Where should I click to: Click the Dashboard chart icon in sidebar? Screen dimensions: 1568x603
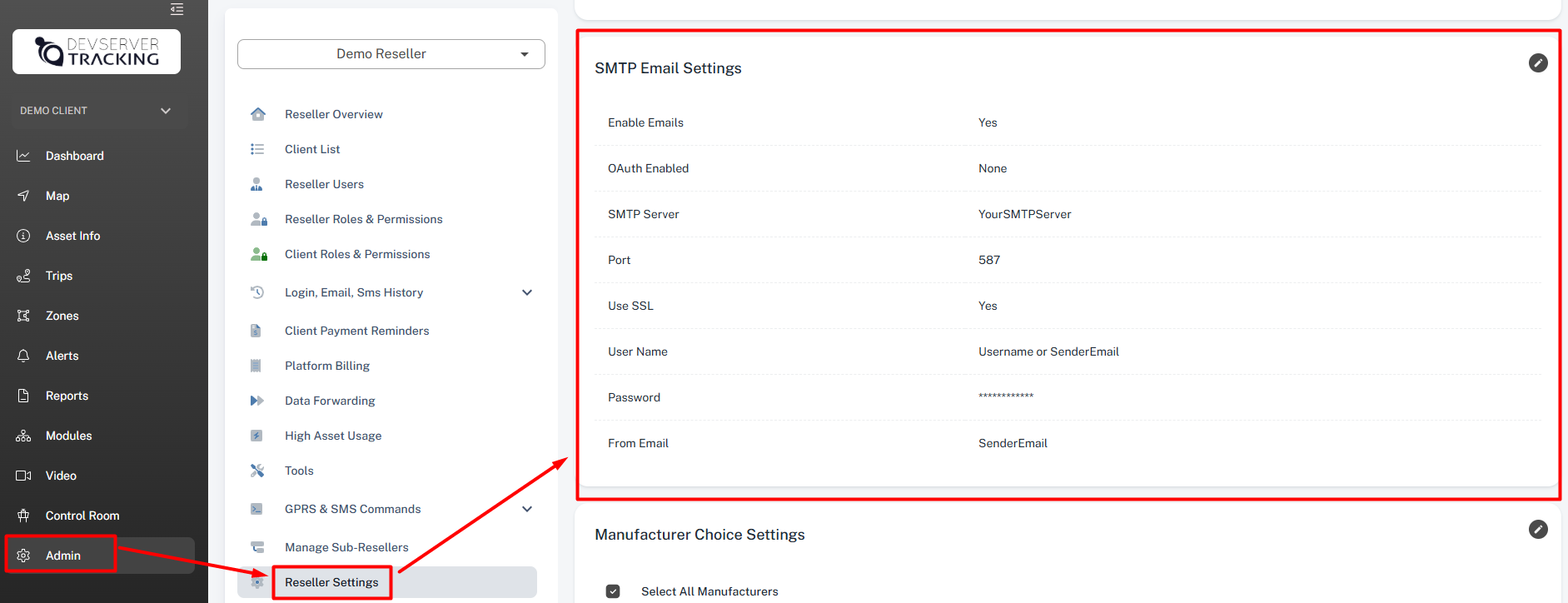(x=23, y=156)
